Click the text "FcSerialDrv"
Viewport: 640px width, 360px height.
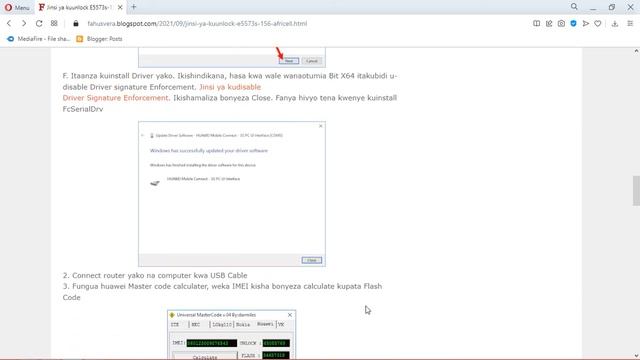(83, 109)
